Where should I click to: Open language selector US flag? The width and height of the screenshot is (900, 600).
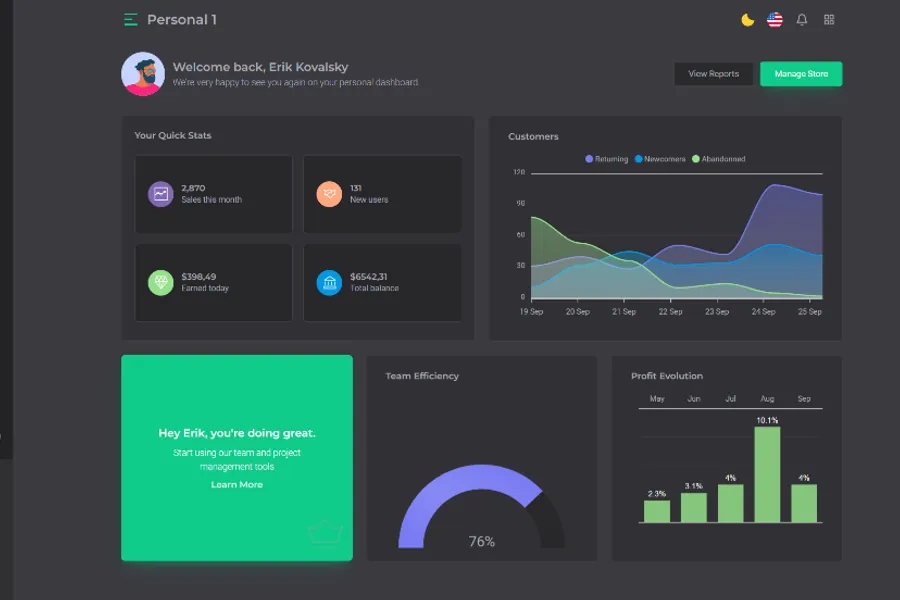click(775, 20)
